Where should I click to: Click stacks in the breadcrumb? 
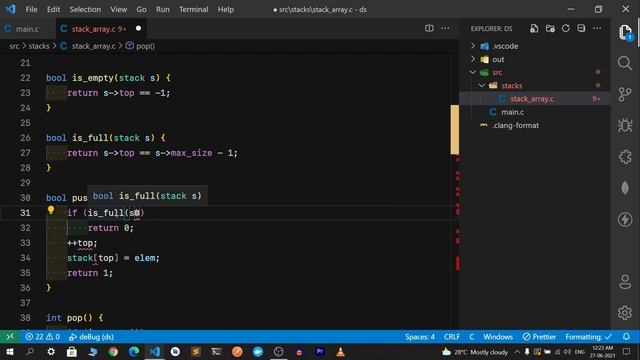pos(39,46)
